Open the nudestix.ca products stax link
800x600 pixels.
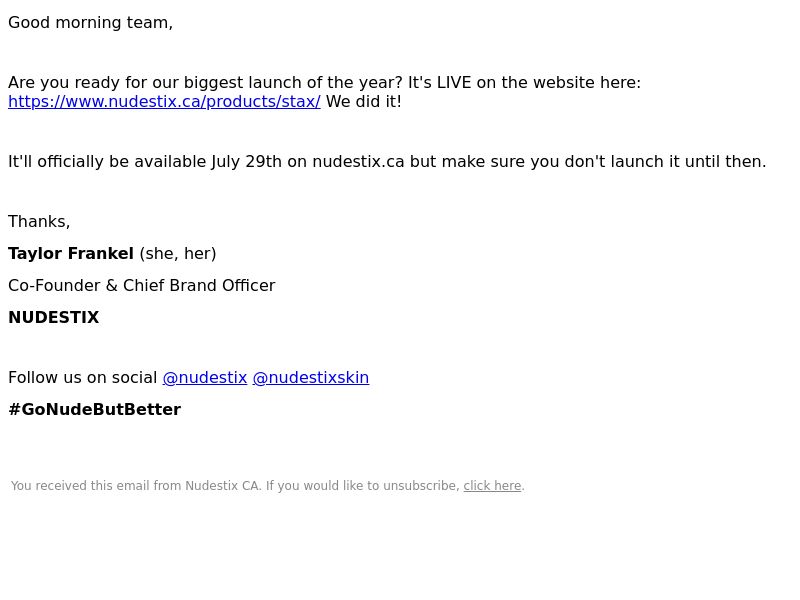coord(164,102)
